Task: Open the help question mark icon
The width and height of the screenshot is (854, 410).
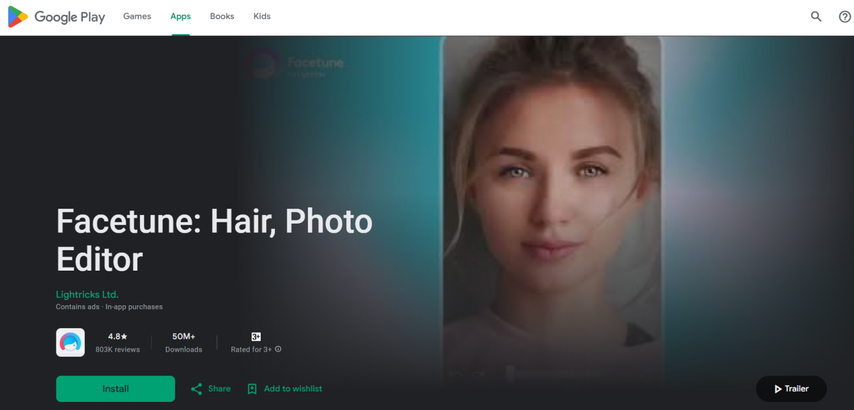Action: (845, 17)
